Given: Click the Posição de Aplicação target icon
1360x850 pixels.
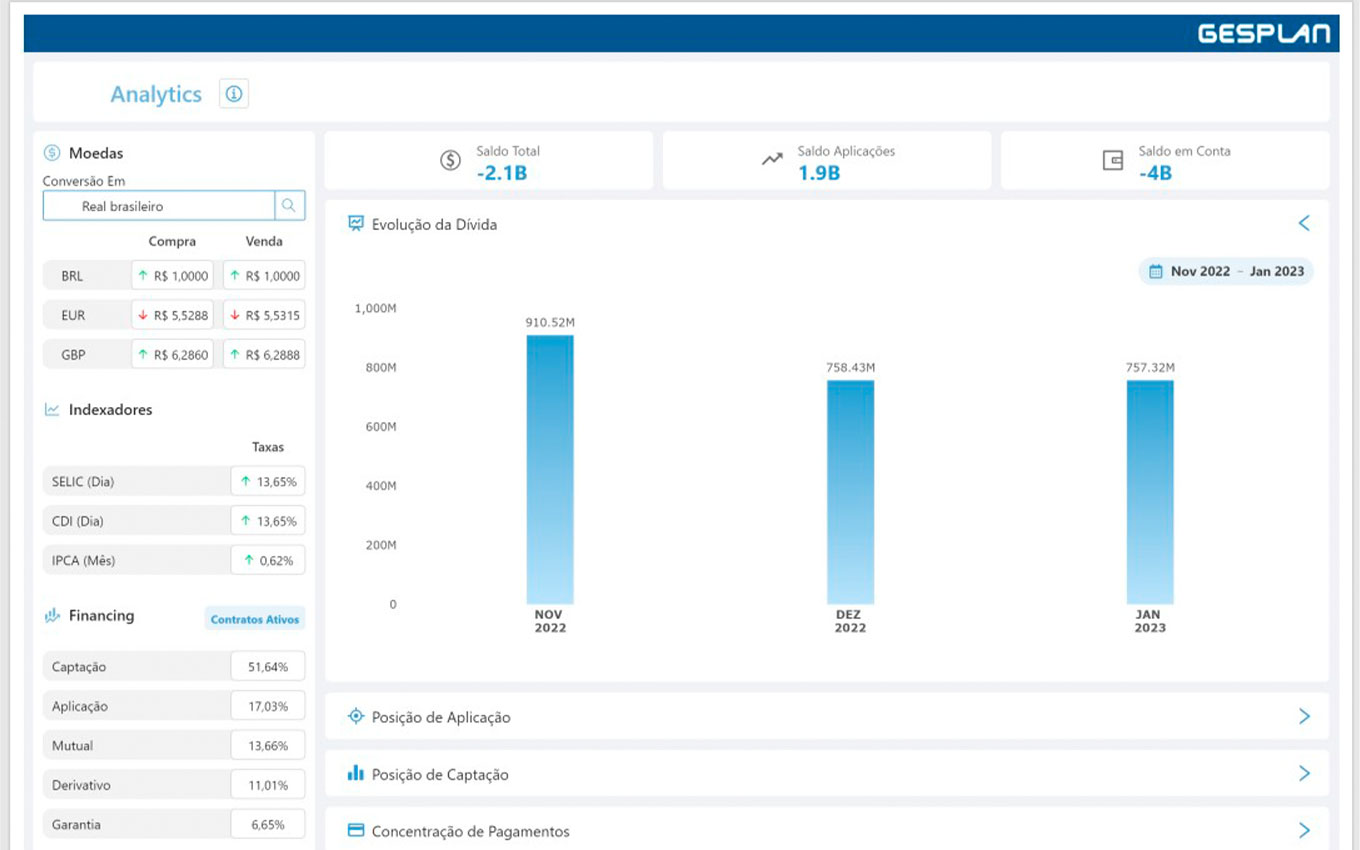Looking at the screenshot, I should pos(355,717).
